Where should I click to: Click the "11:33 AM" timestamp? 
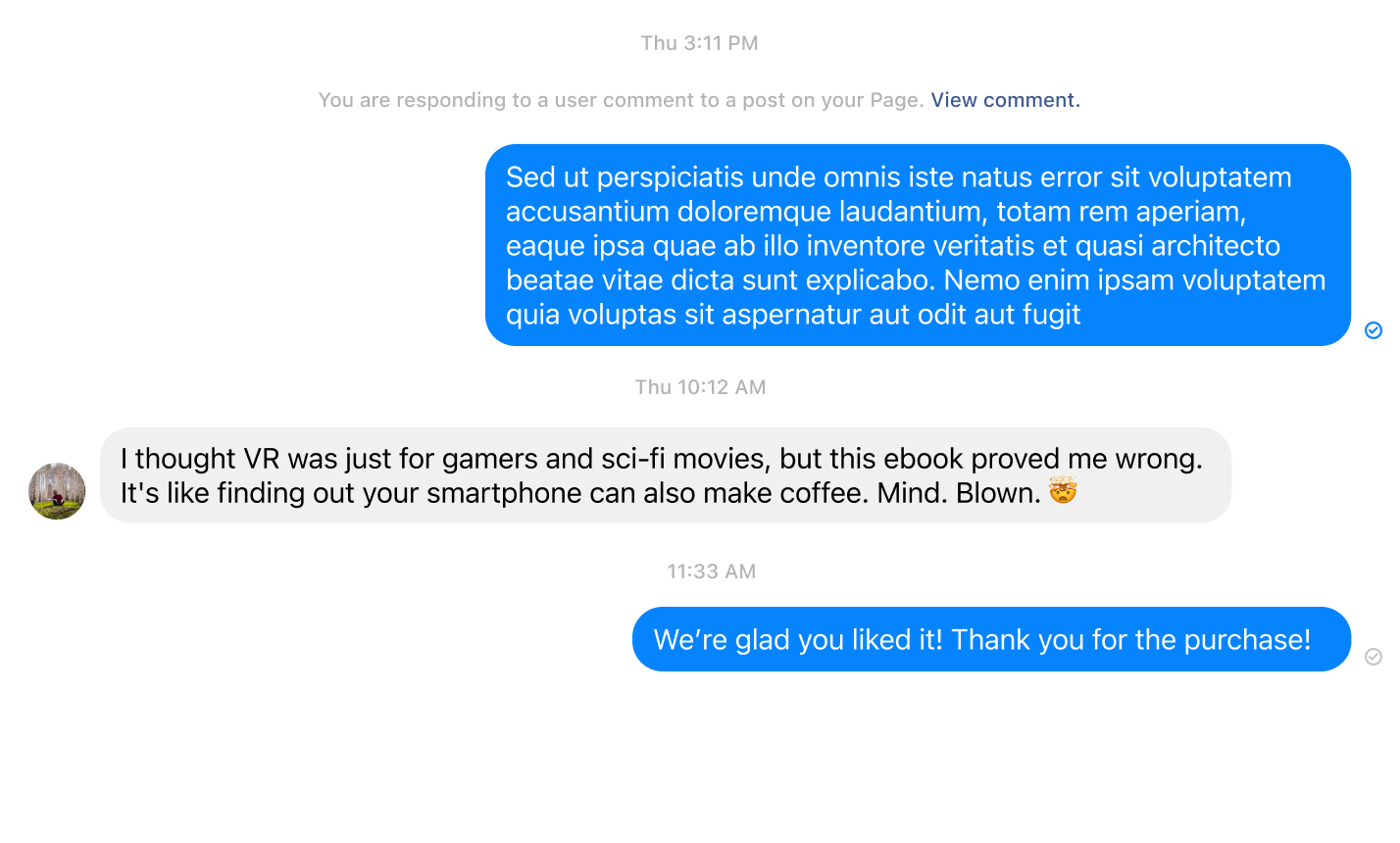712,571
